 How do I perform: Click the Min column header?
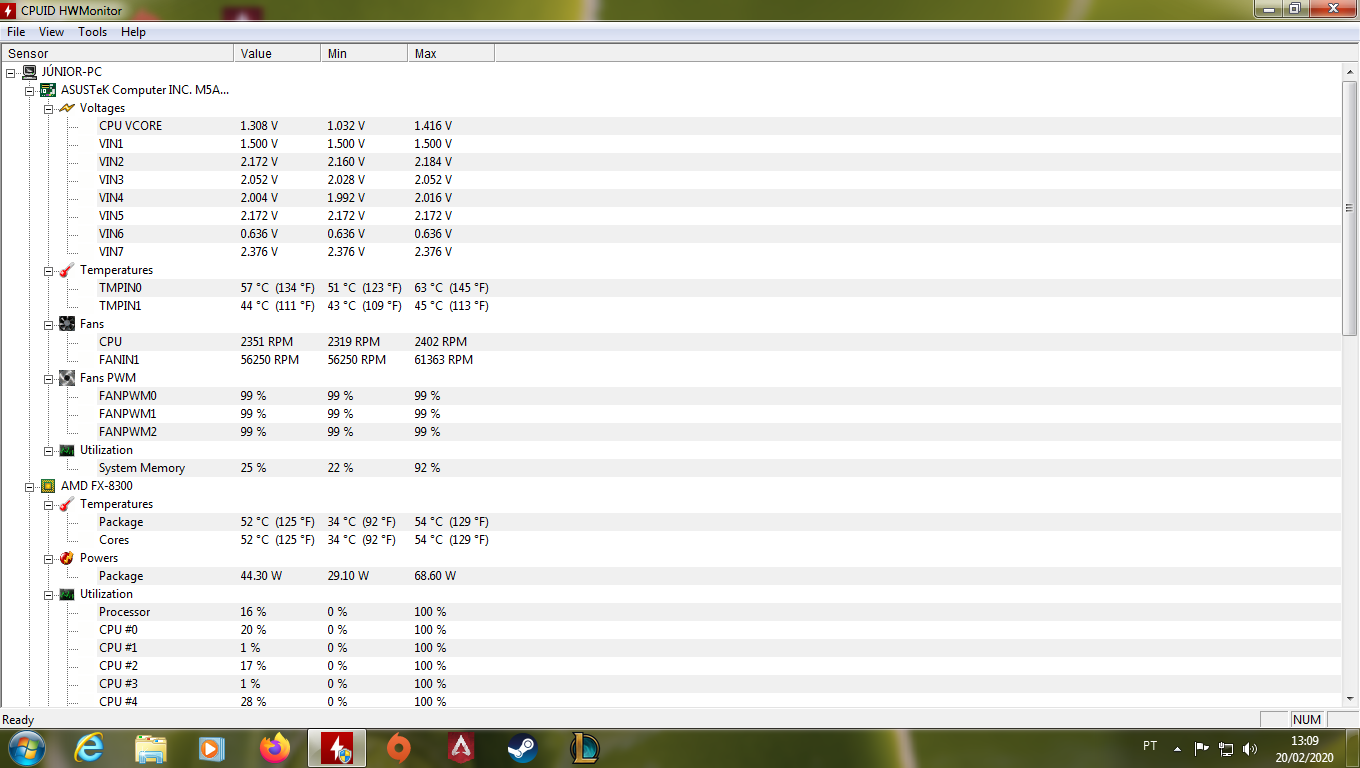point(364,53)
